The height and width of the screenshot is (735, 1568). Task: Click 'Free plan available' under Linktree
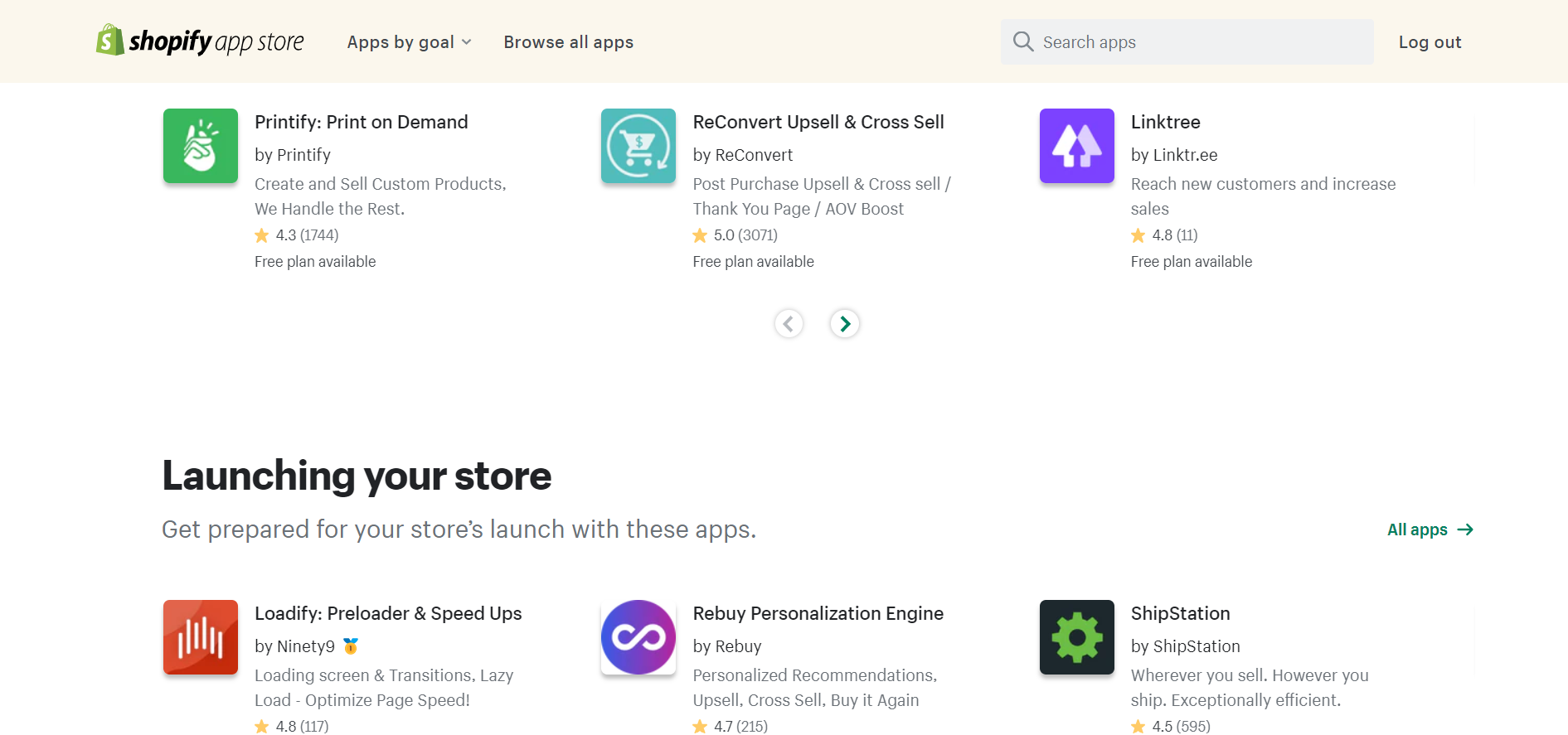pyautogui.click(x=1192, y=262)
